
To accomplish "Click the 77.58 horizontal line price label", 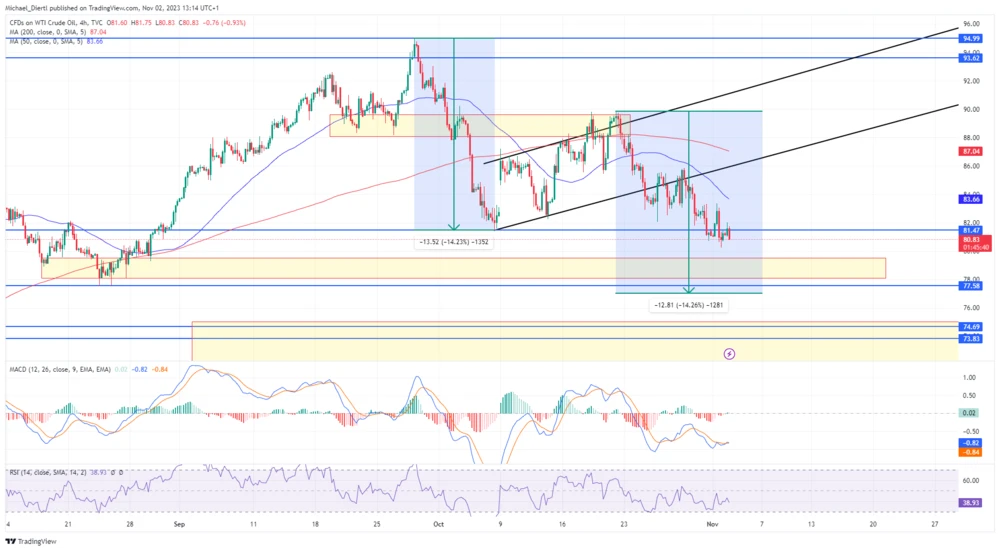I will coord(970,286).
